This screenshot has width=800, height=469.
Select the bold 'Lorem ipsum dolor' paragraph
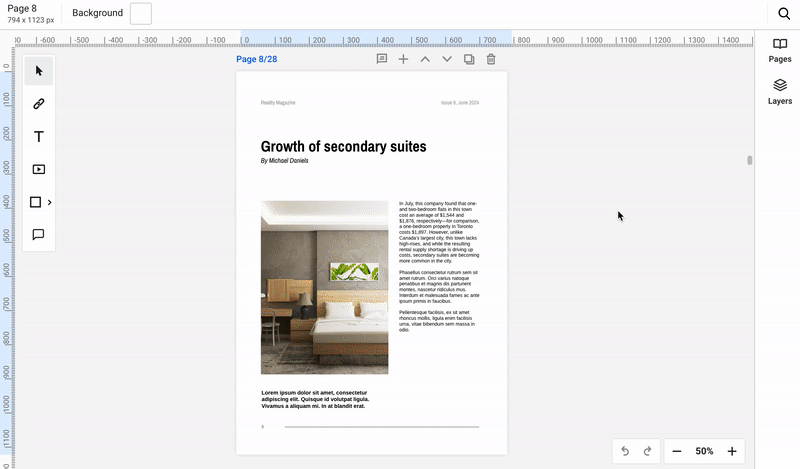(x=315, y=400)
